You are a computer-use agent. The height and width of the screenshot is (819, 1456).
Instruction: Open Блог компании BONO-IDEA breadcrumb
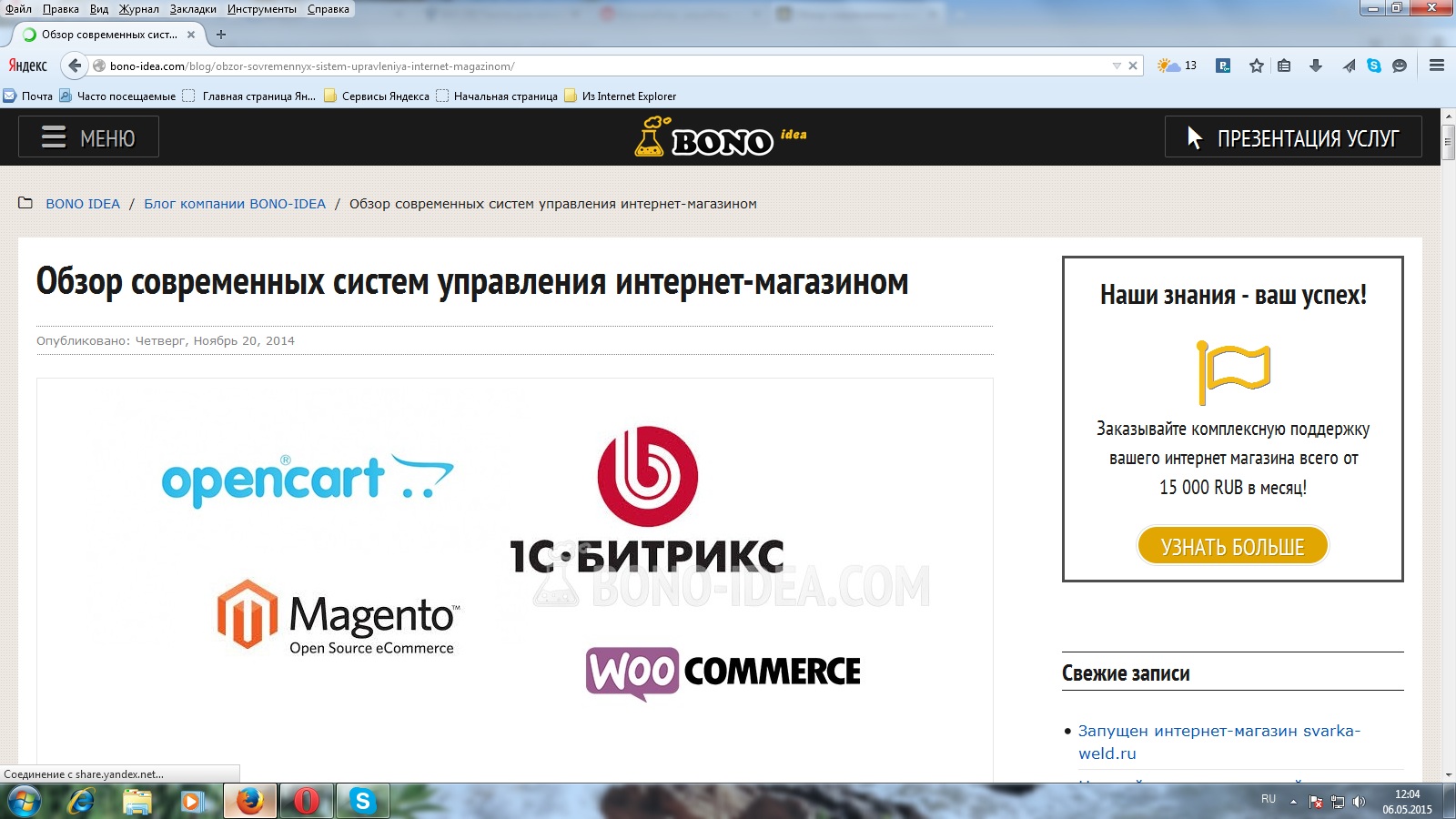pyautogui.click(x=235, y=204)
